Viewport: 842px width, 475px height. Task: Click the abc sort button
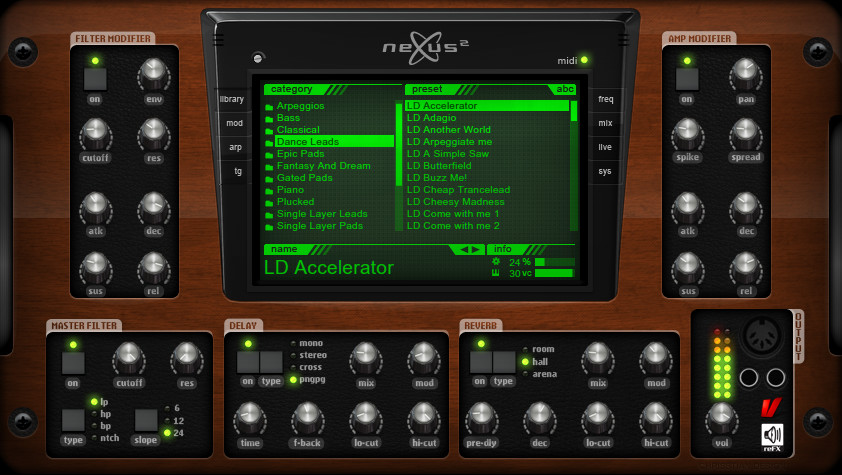565,89
